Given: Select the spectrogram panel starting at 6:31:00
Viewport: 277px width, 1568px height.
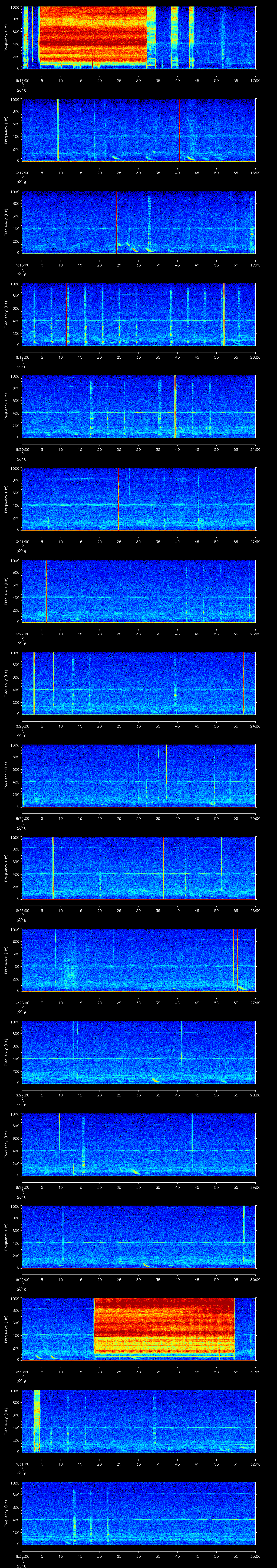Looking at the screenshot, I should pyautogui.click(x=139, y=1421).
